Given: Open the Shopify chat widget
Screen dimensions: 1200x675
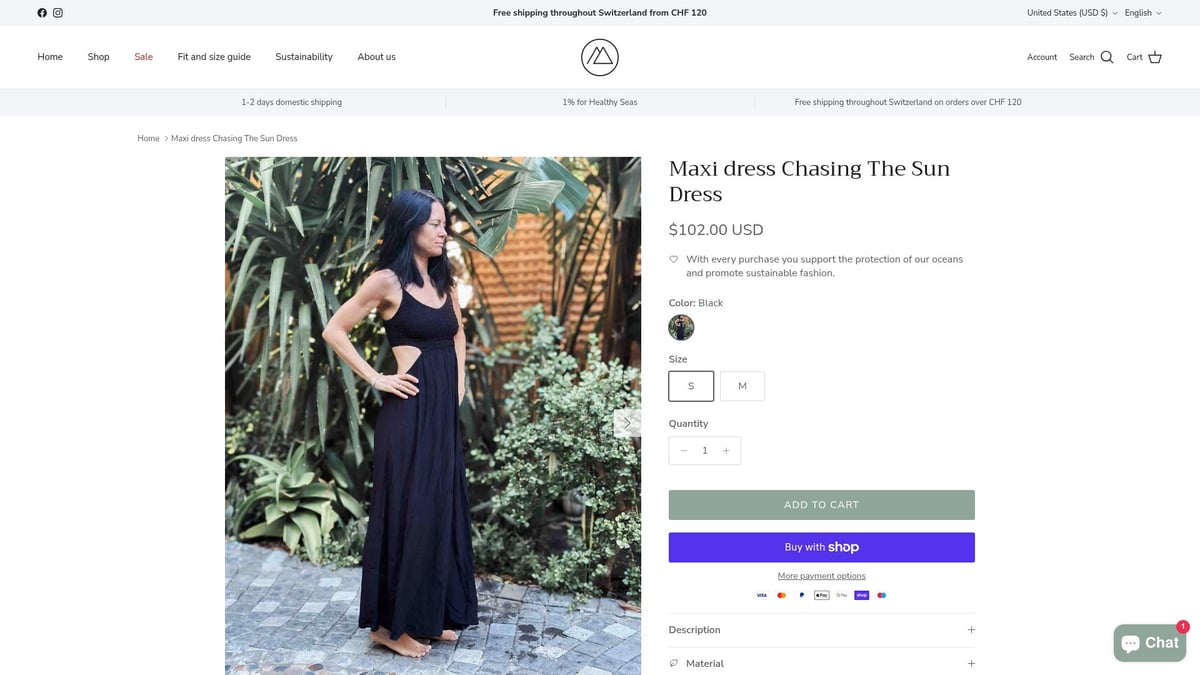Looking at the screenshot, I should 1150,642.
